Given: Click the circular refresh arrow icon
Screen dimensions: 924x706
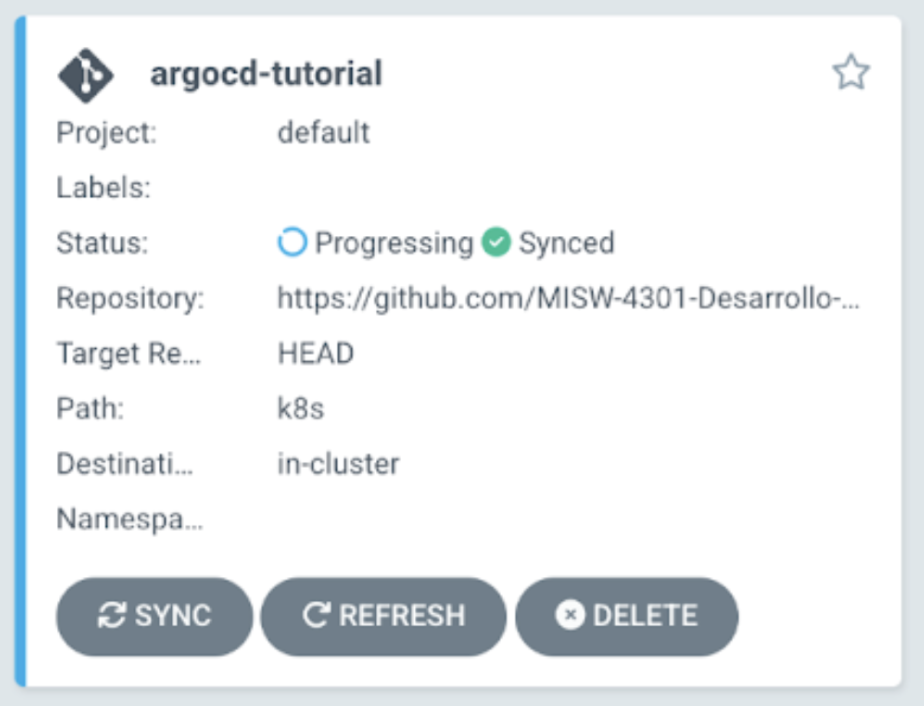Looking at the screenshot, I should [316, 615].
